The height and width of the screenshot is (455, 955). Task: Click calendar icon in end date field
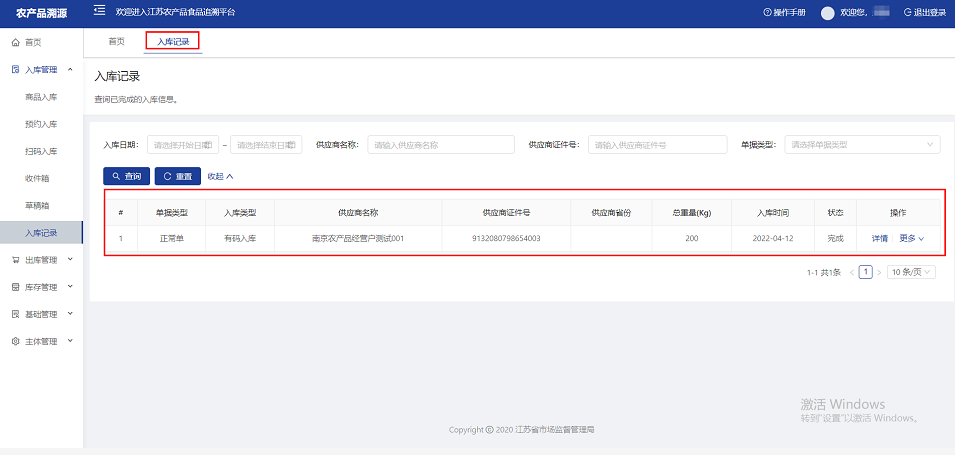click(x=293, y=145)
